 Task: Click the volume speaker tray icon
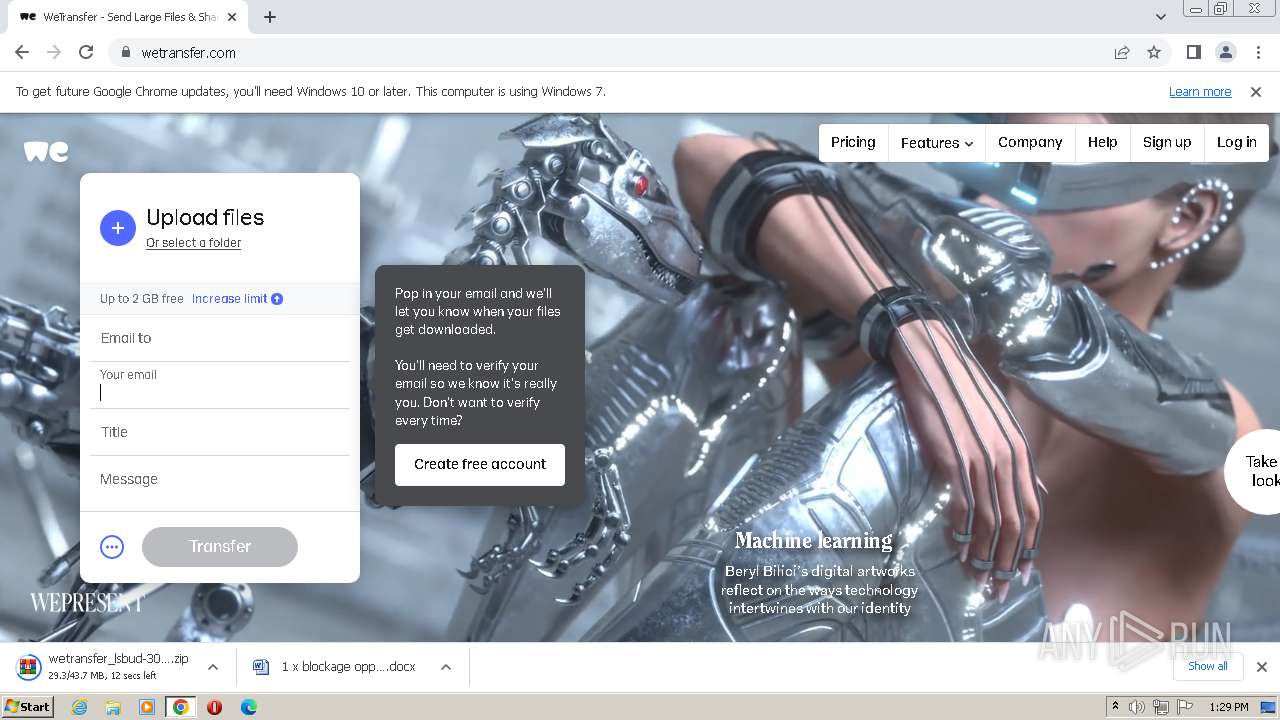point(1137,707)
